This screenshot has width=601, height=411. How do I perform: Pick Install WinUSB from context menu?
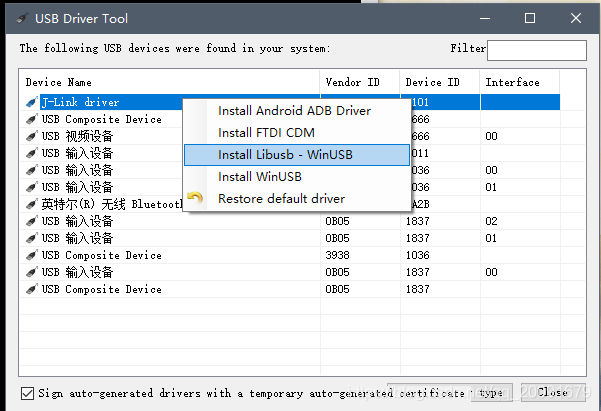tap(260, 177)
